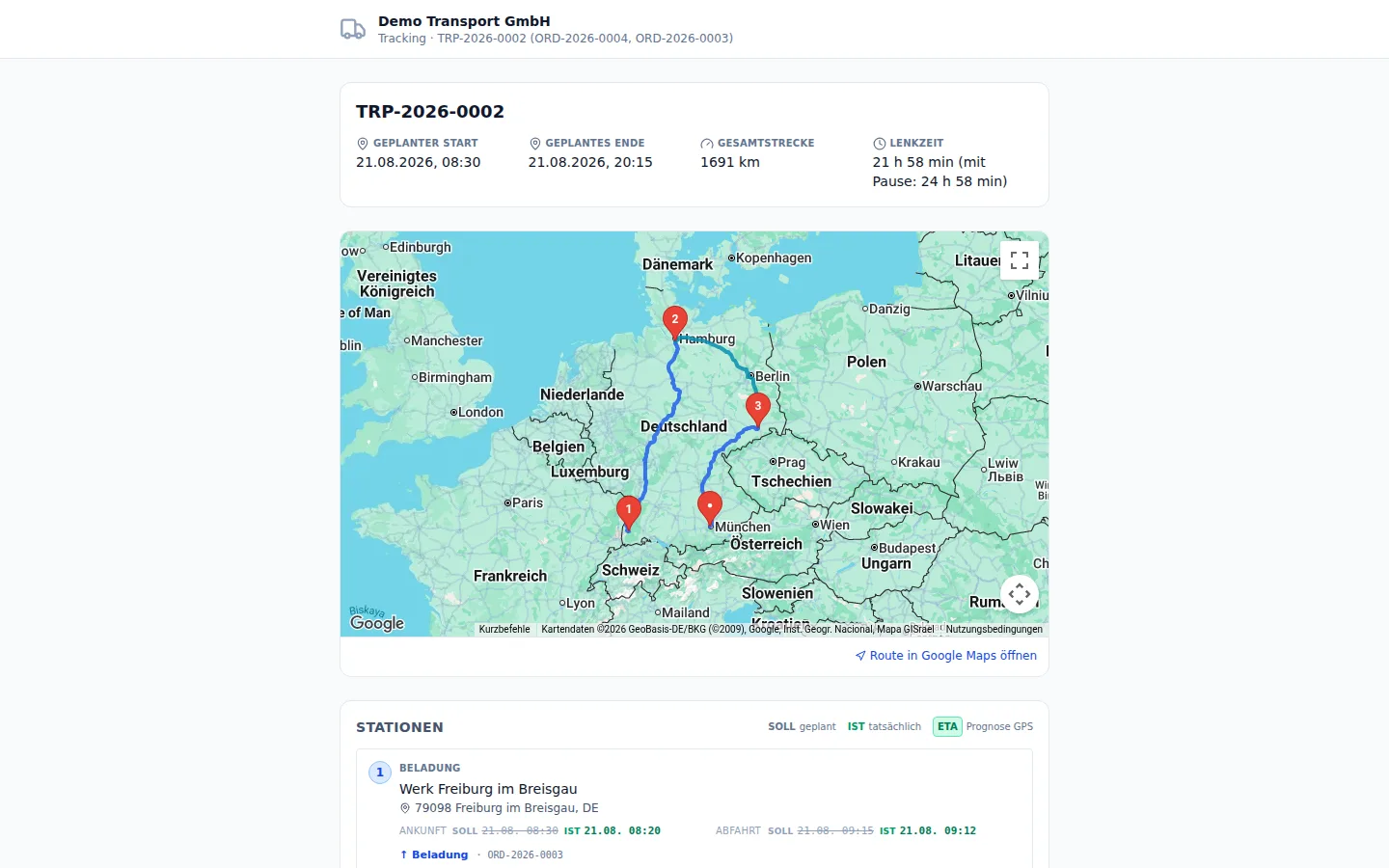The height and width of the screenshot is (868, 1389).
Task: Click the station name Werk Freiburg im Breisgau
Action: [x=488, y=789]
